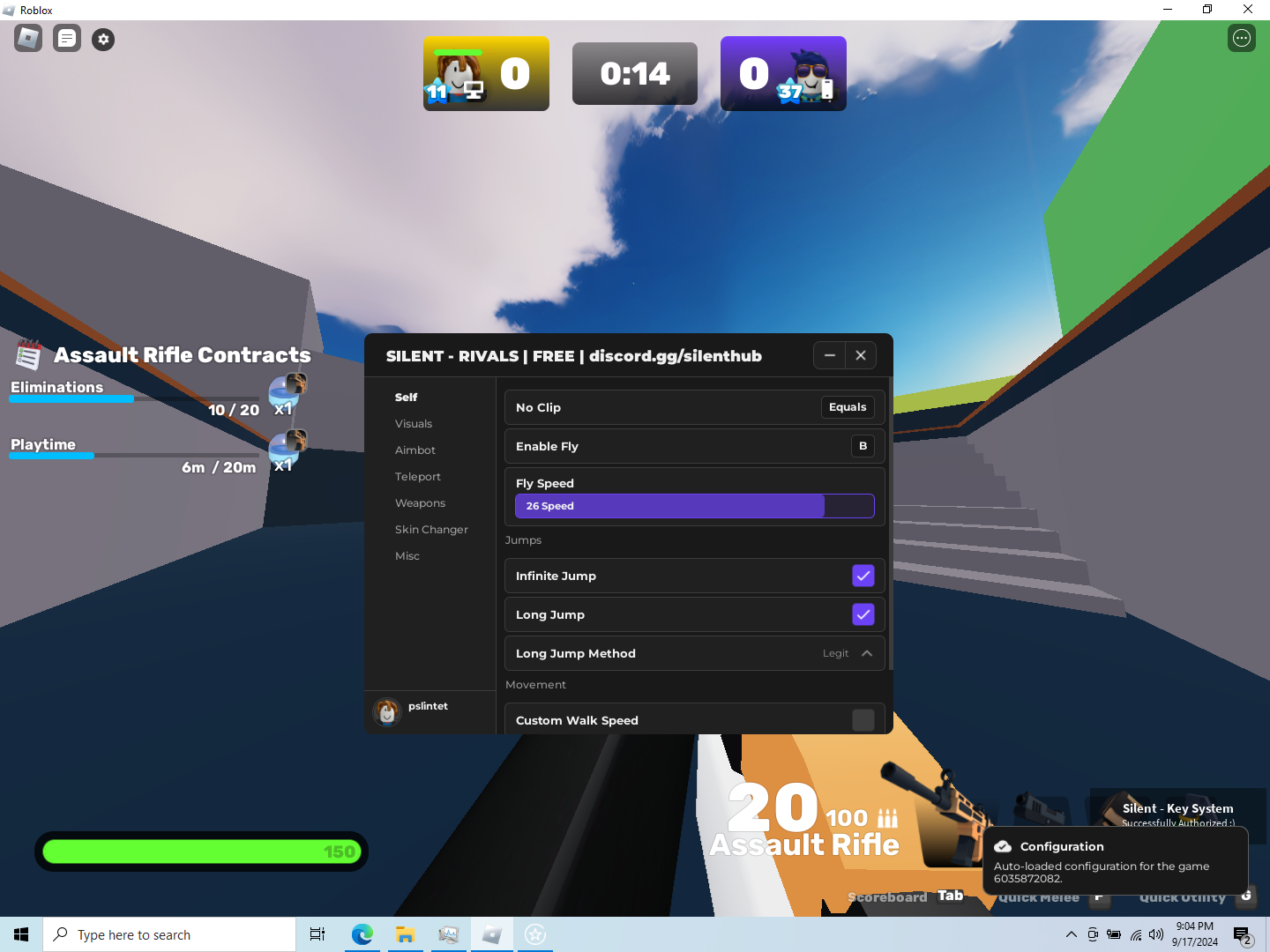Close the Silent hub panel
Image resolution: width=1270 pixels, height=952 pixels.
[x=861, y=355]
